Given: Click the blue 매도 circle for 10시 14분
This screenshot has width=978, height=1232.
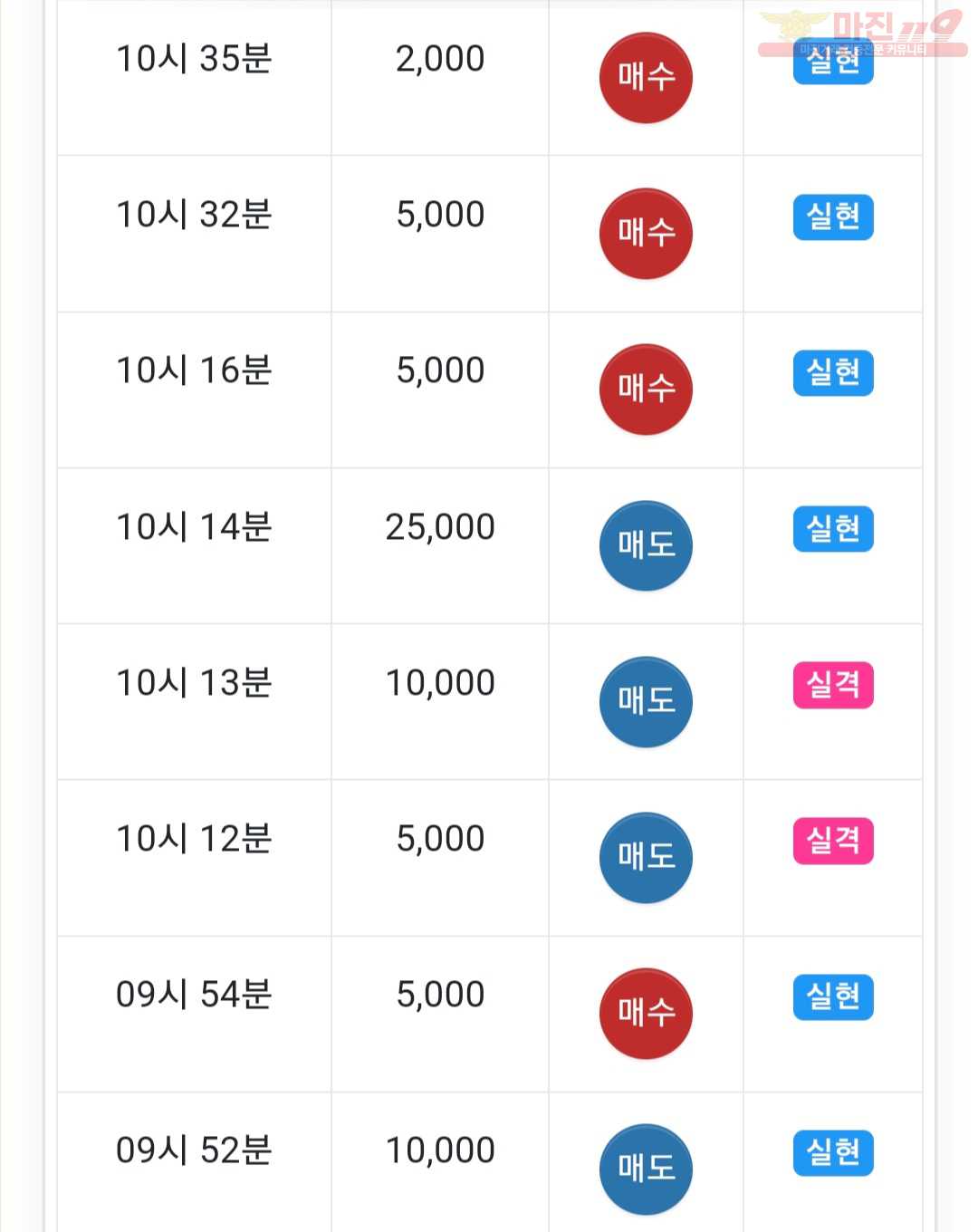Looking at the screenshot, I should click(646, 544).
